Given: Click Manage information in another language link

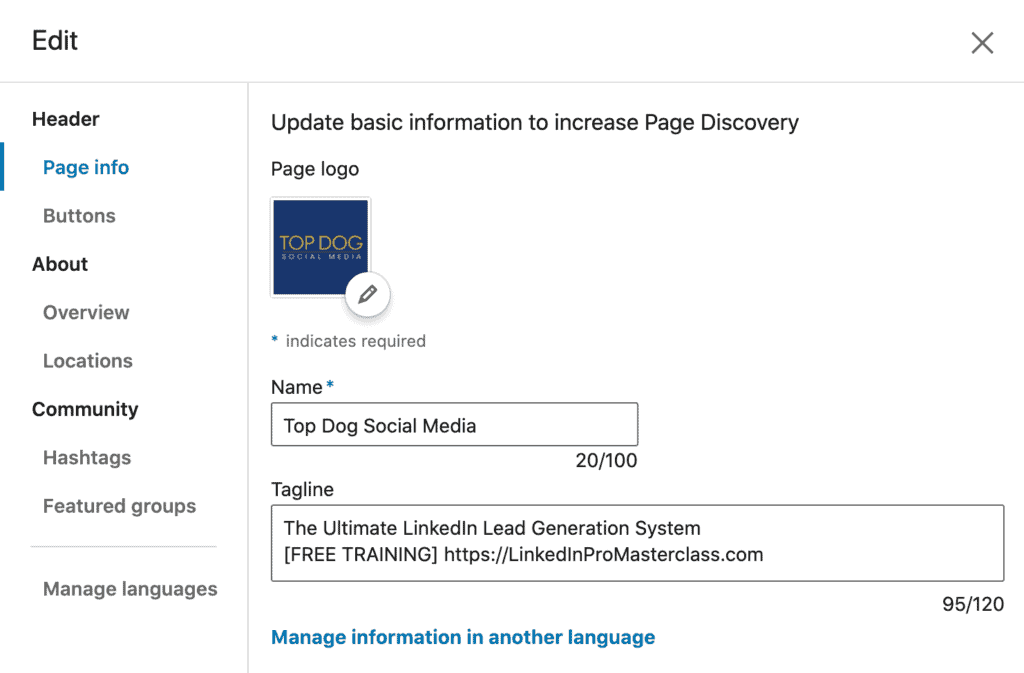Looking at the screenshot, I should [x=463, y=637].
